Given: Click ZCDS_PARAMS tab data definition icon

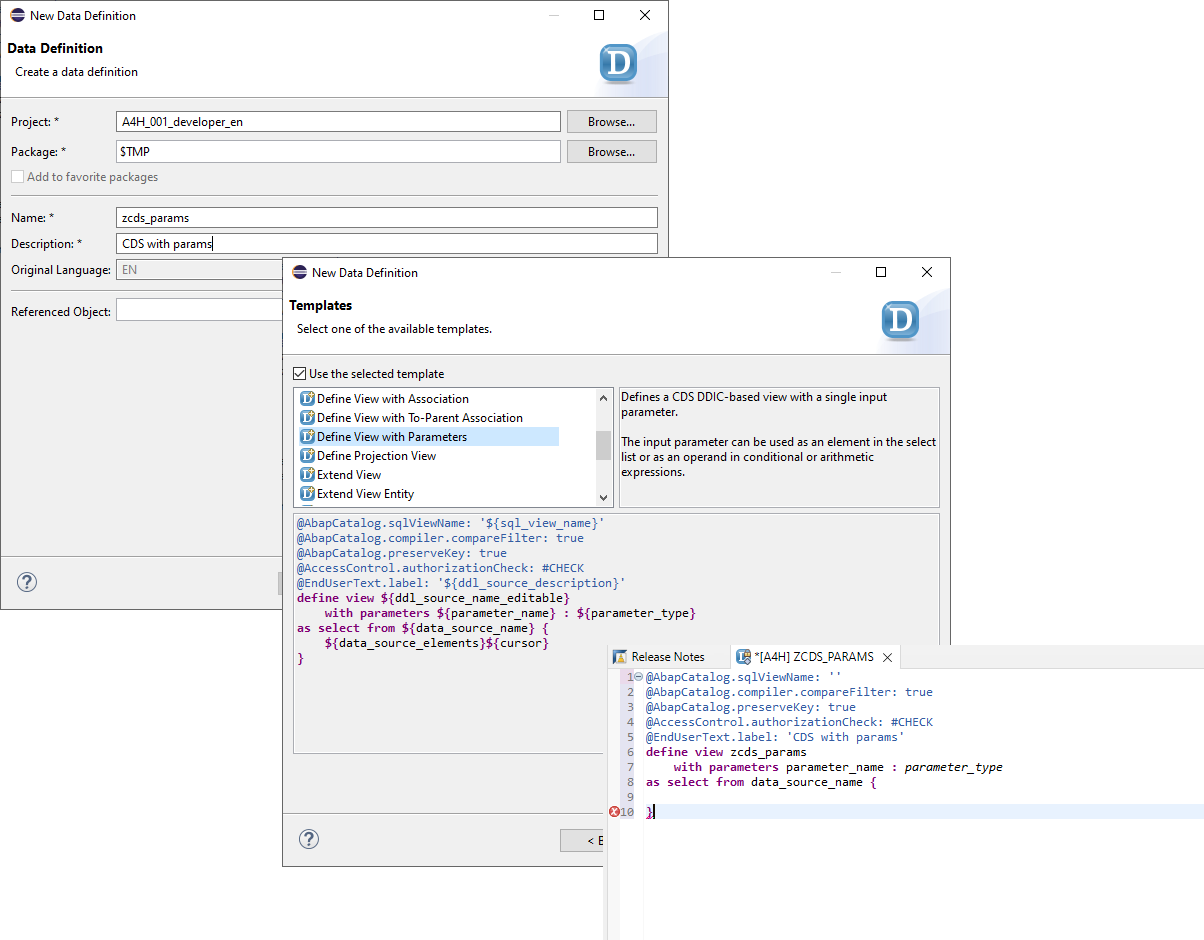Looking at the screenshot, I should coord(743,657).
